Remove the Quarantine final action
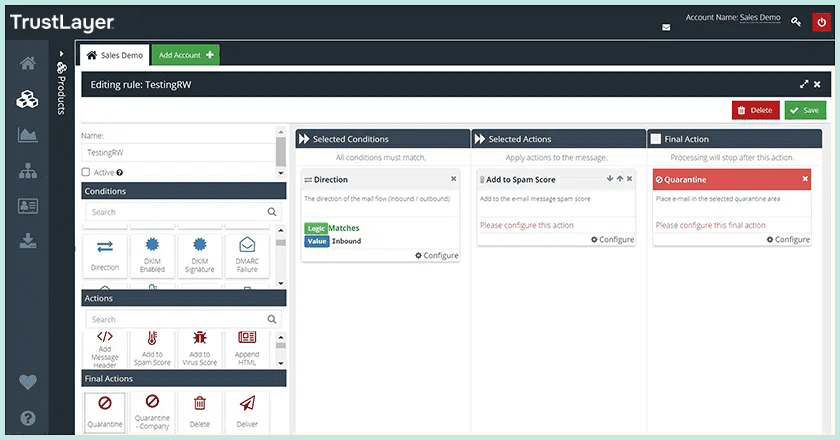 tap(805, 179)
